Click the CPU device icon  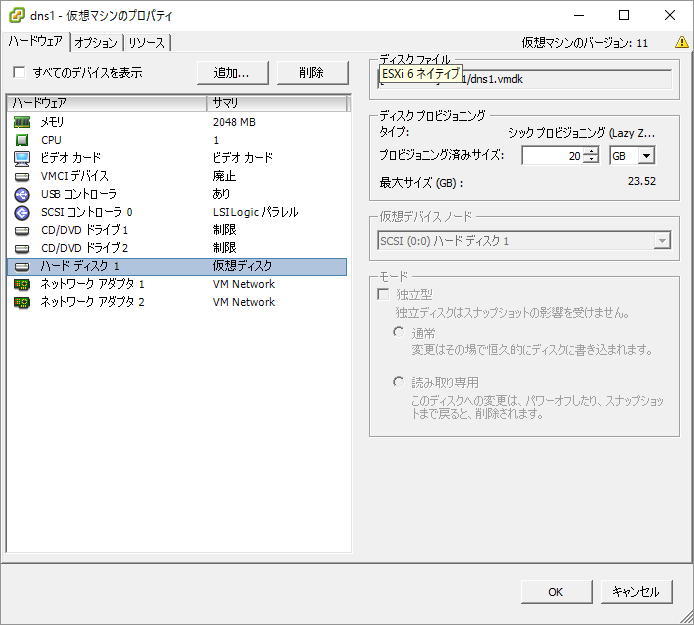[x=22, y=140]
